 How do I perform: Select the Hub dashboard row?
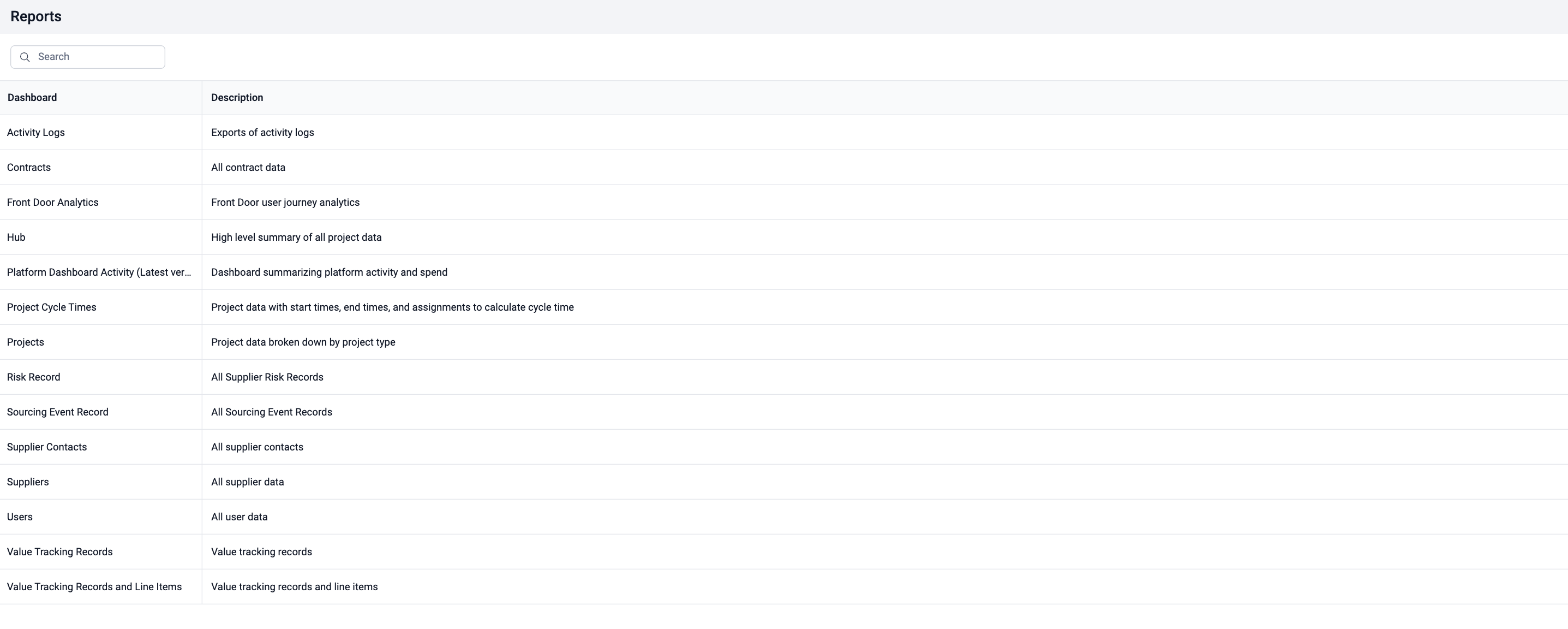tap(16, 238)
